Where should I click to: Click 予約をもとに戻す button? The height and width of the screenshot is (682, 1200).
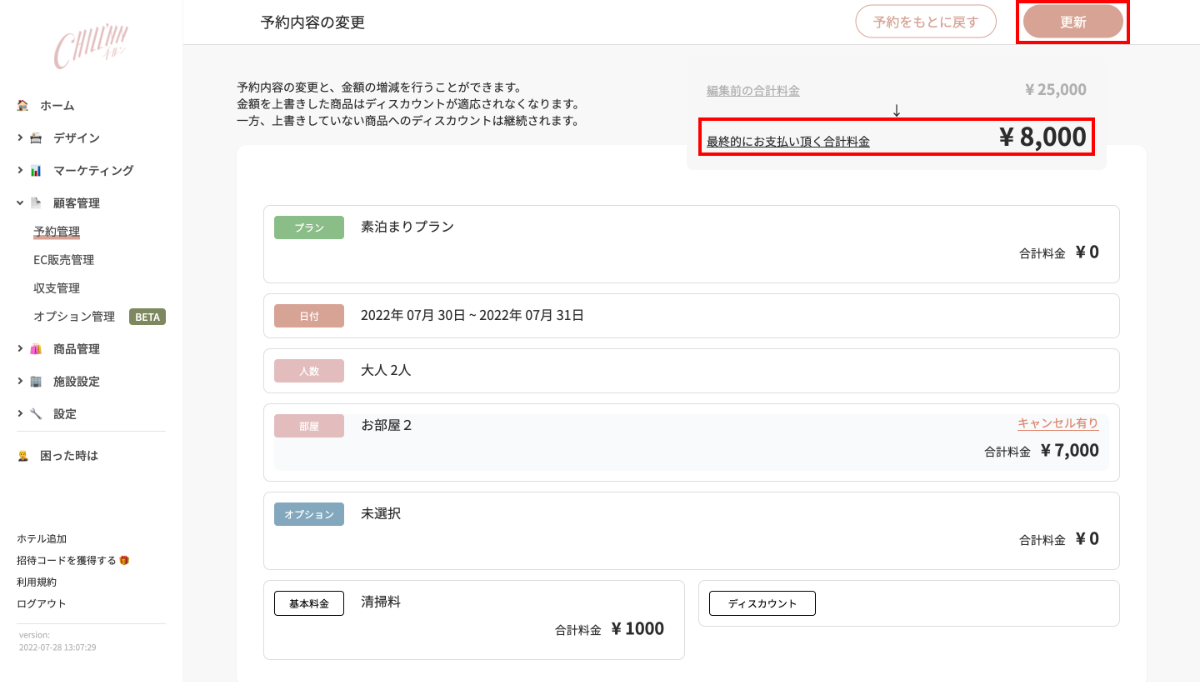point(925,22)
